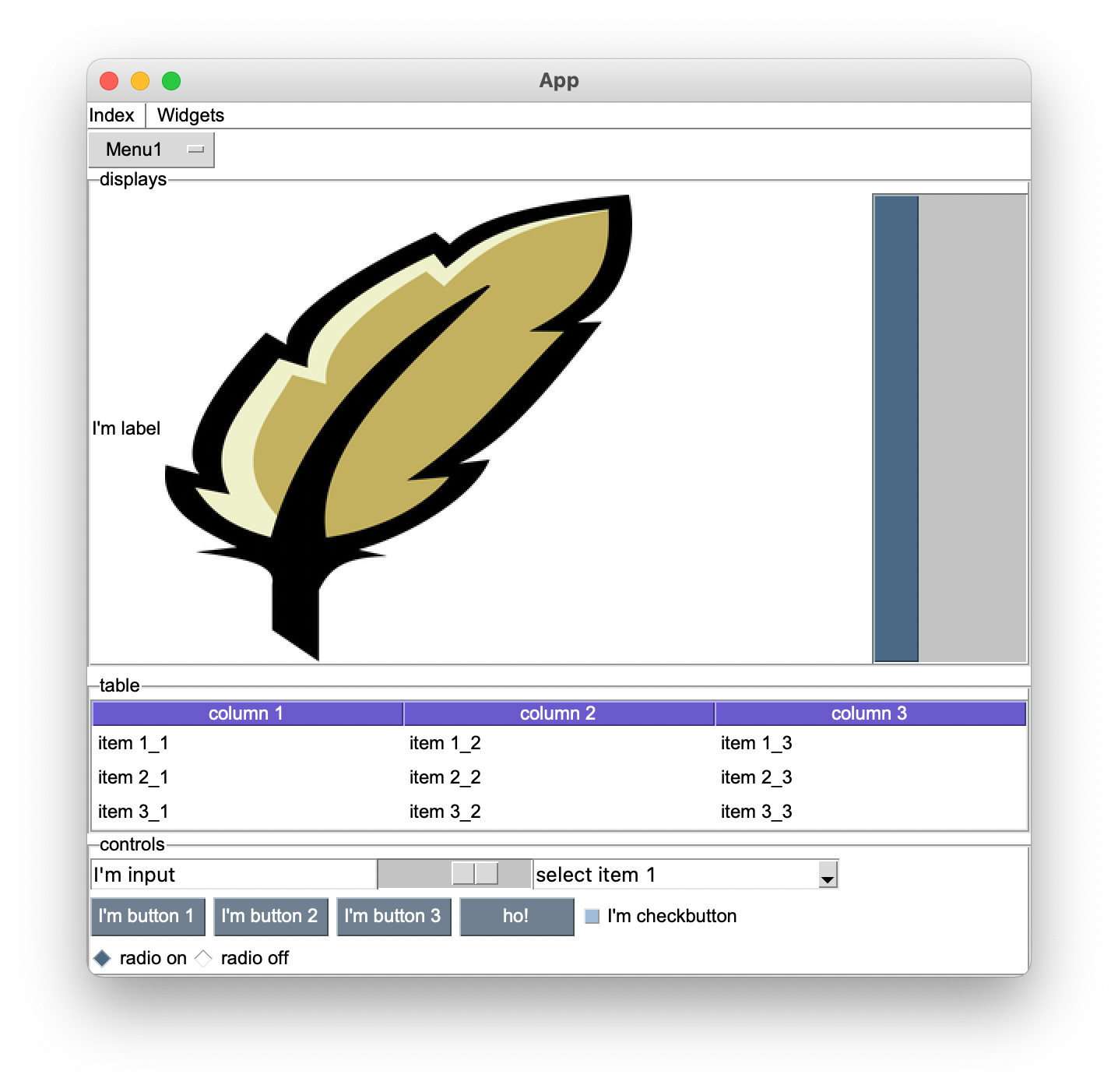Open the "select item 1" combobox
Image resolution: width=1118 pixels, height=1092 pixels.
pos(685,875)
